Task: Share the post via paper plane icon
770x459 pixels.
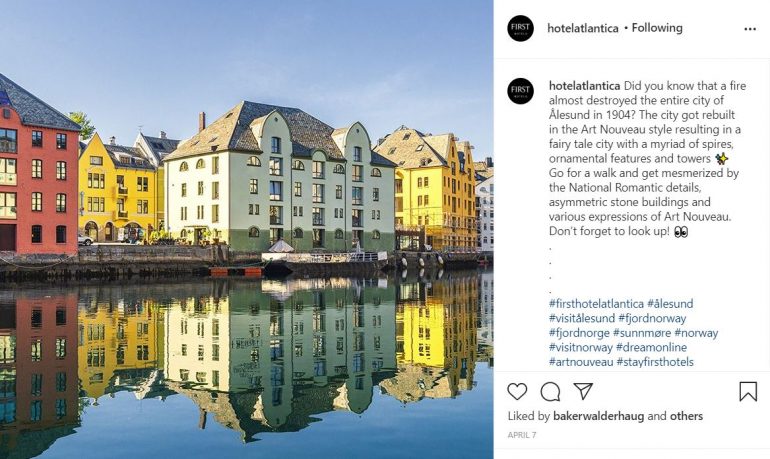Action: pyautogui.click(x=583, y=391)
